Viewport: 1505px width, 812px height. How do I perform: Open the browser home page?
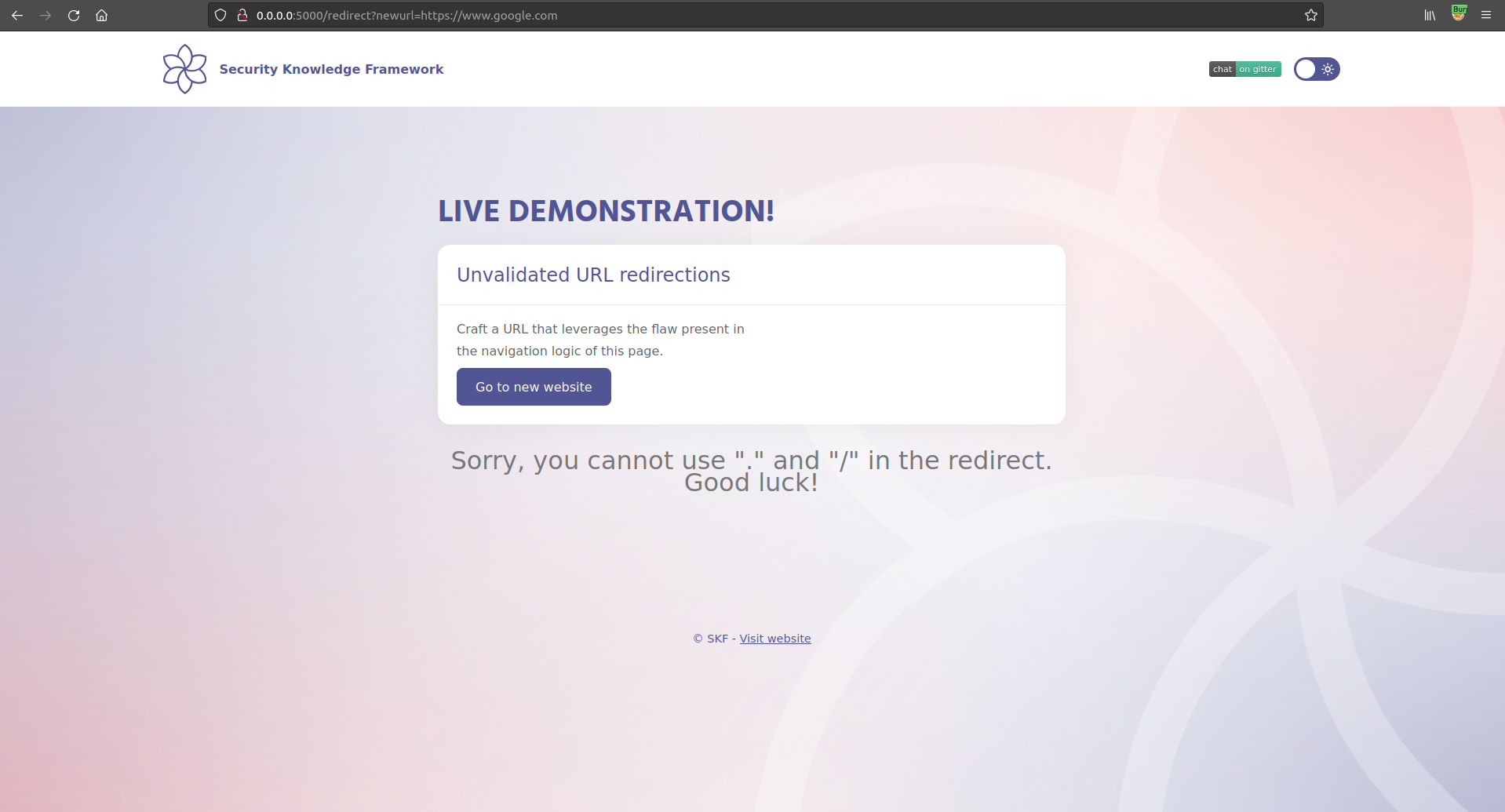click(102, 15)
